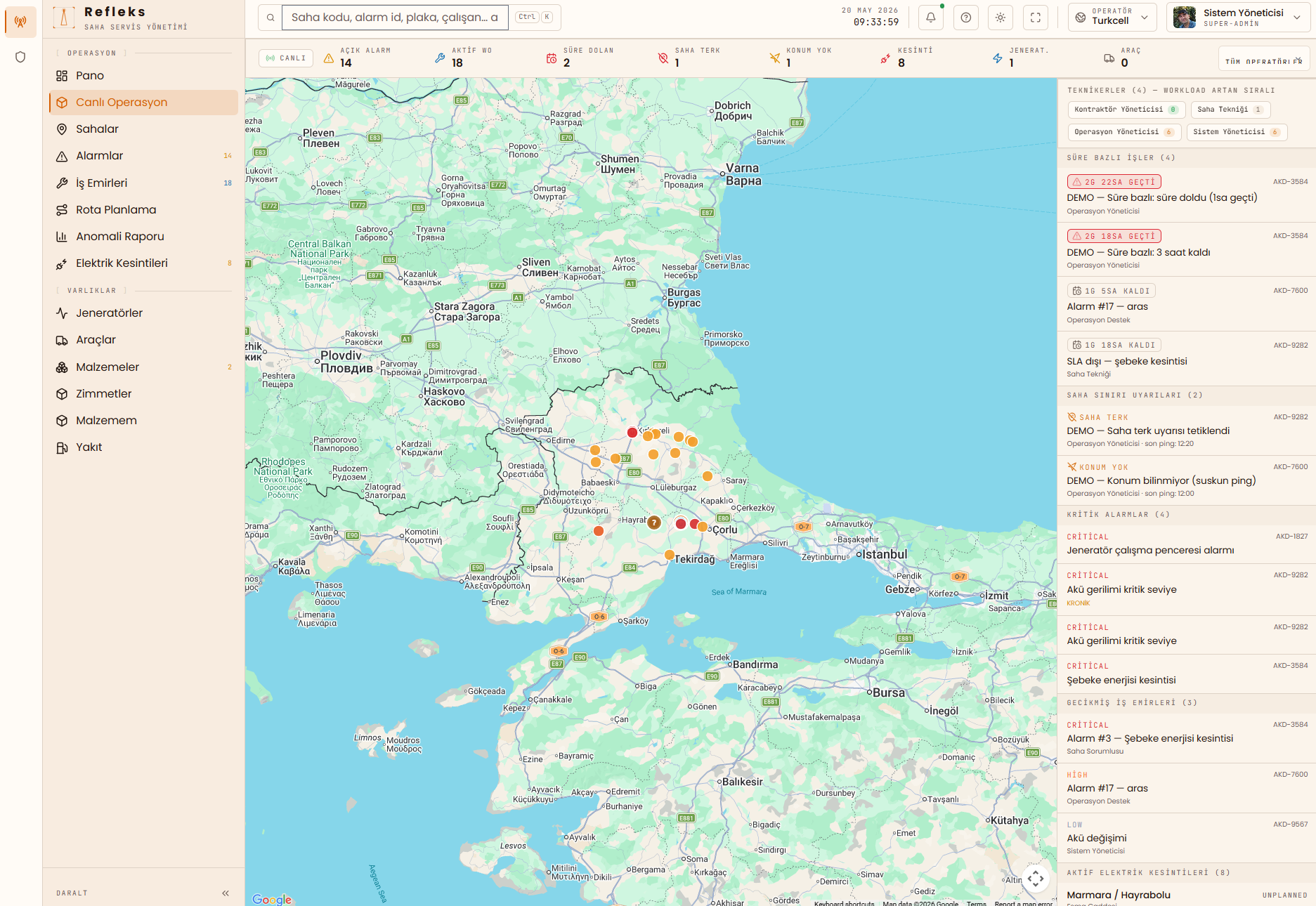This screenshot has width=1316, height=906.
Task: Open the 2G 18SA GEÇTİ job card
Action: [x=1187, y=249]
